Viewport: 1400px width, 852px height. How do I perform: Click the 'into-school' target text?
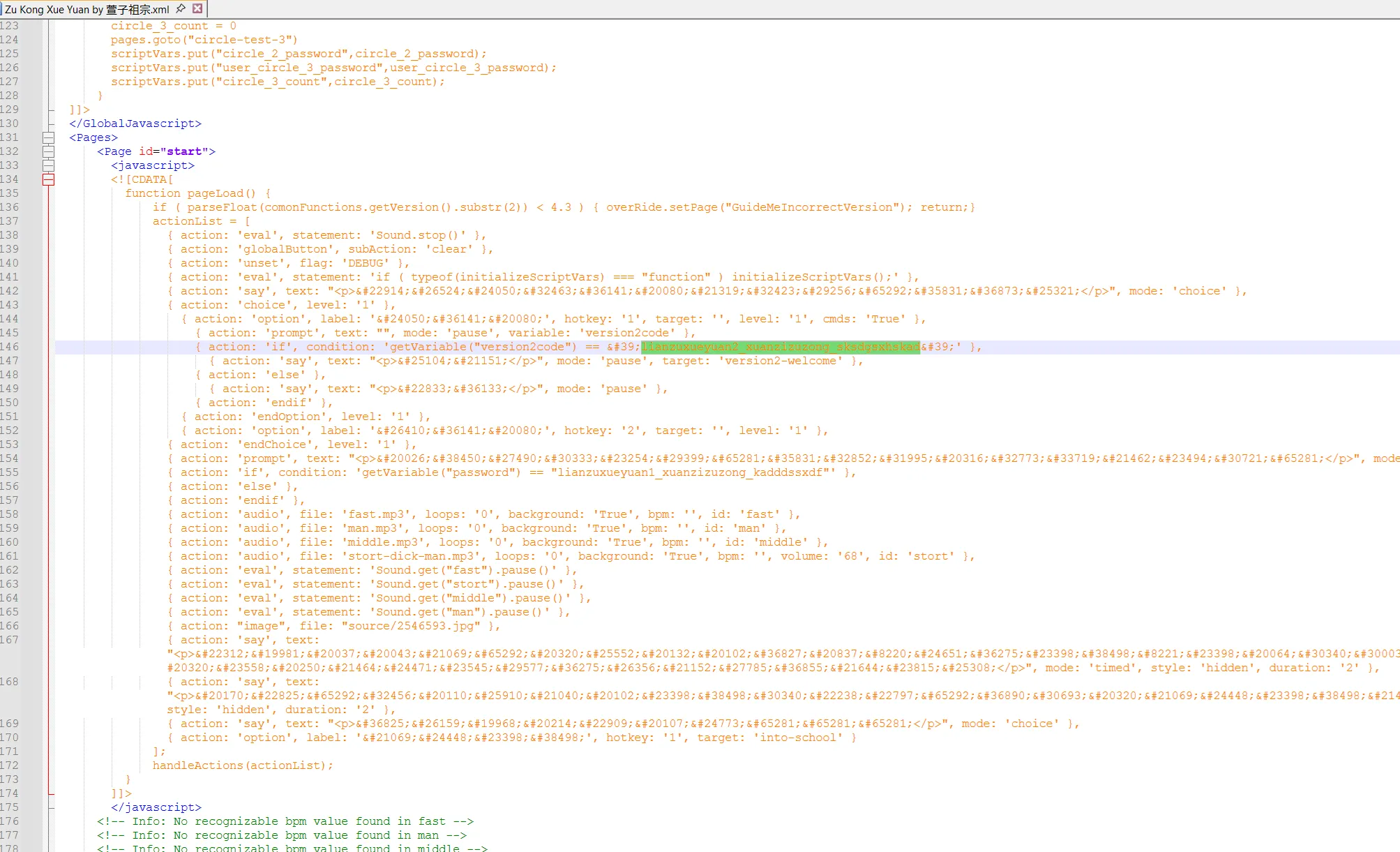797,738
